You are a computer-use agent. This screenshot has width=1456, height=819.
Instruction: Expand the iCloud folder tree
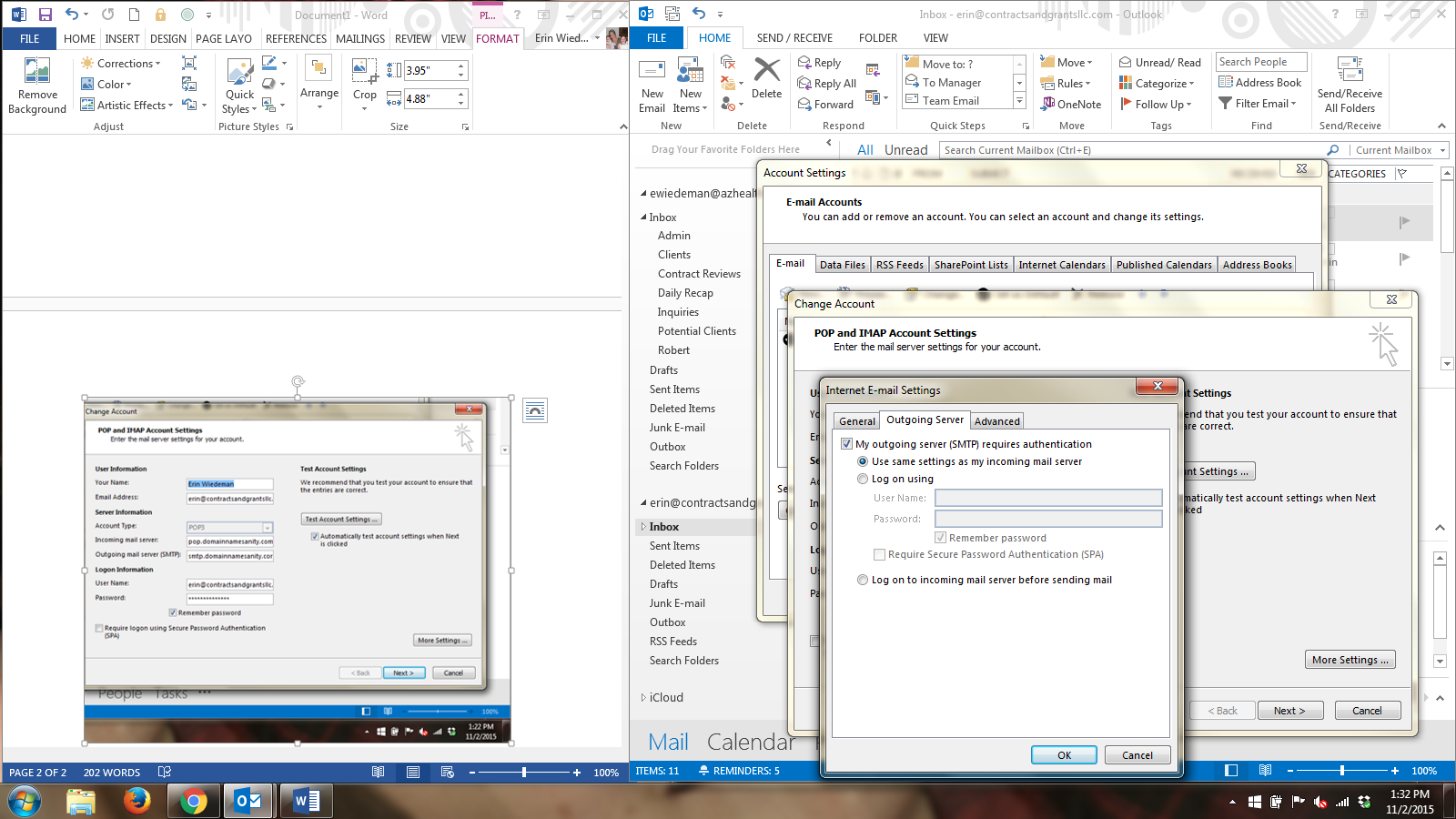point(643,698)
